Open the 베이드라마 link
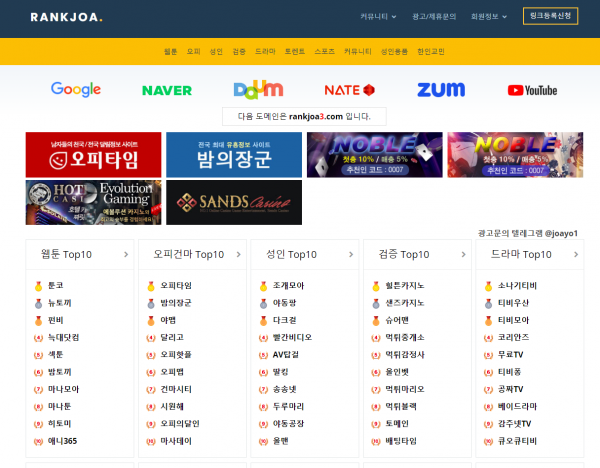 tap(517, 406)
